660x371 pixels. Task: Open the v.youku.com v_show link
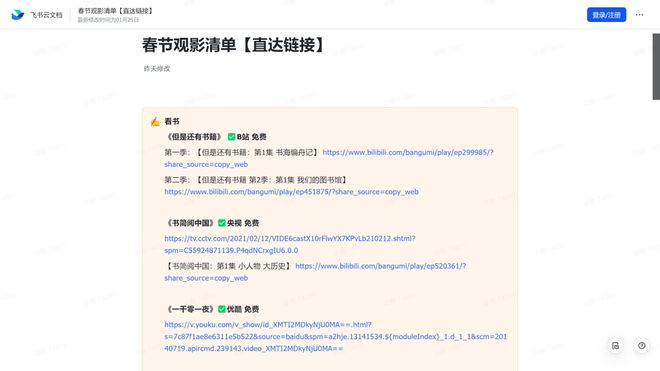click(x=335, y=336)
